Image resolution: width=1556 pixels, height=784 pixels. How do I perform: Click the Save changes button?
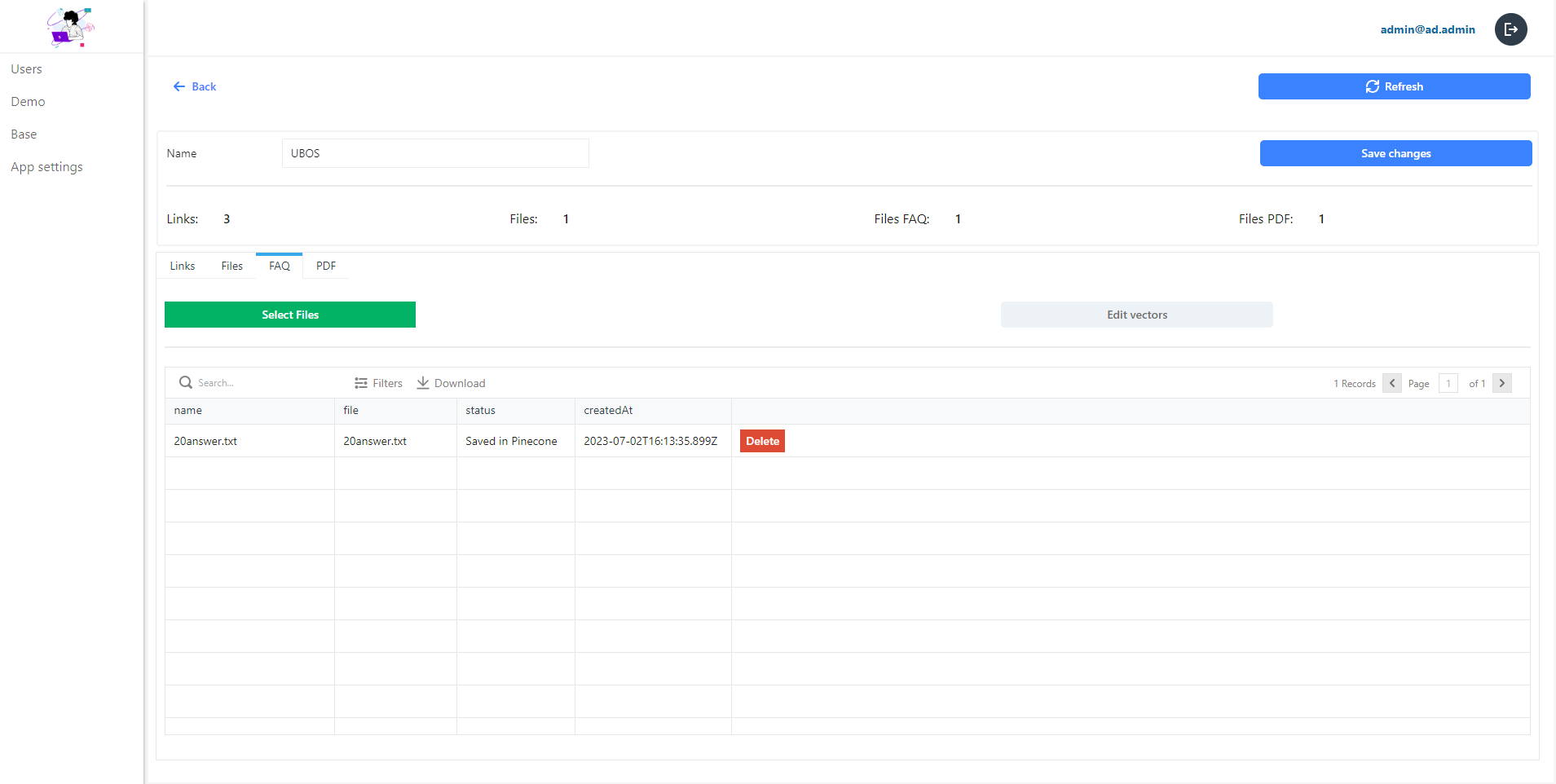point(1395,152)
